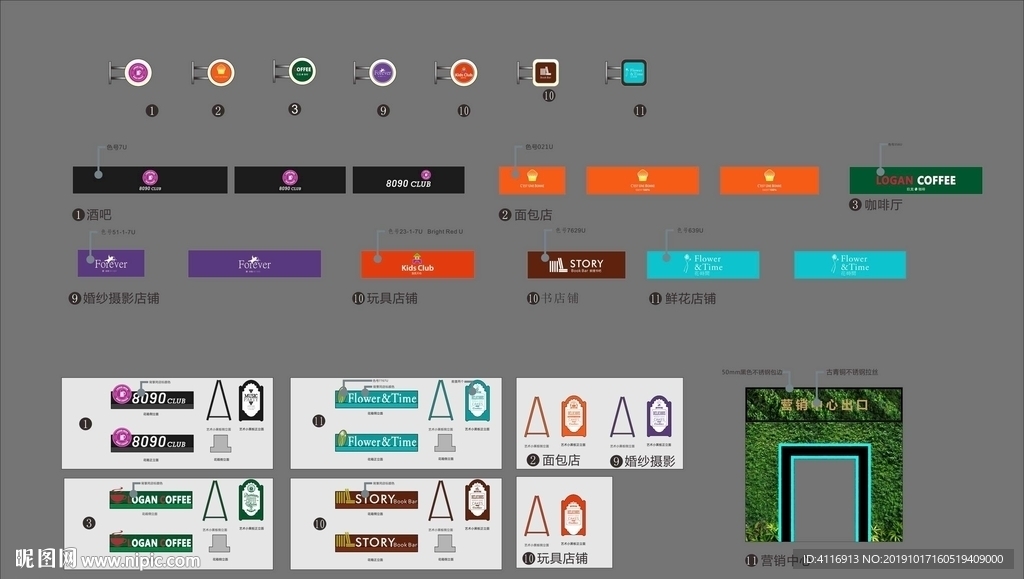Click the 50mm黑色不锈钢包边 annotation text
This screenshot has width=1024, height=579.
click(x=752, y=372)
